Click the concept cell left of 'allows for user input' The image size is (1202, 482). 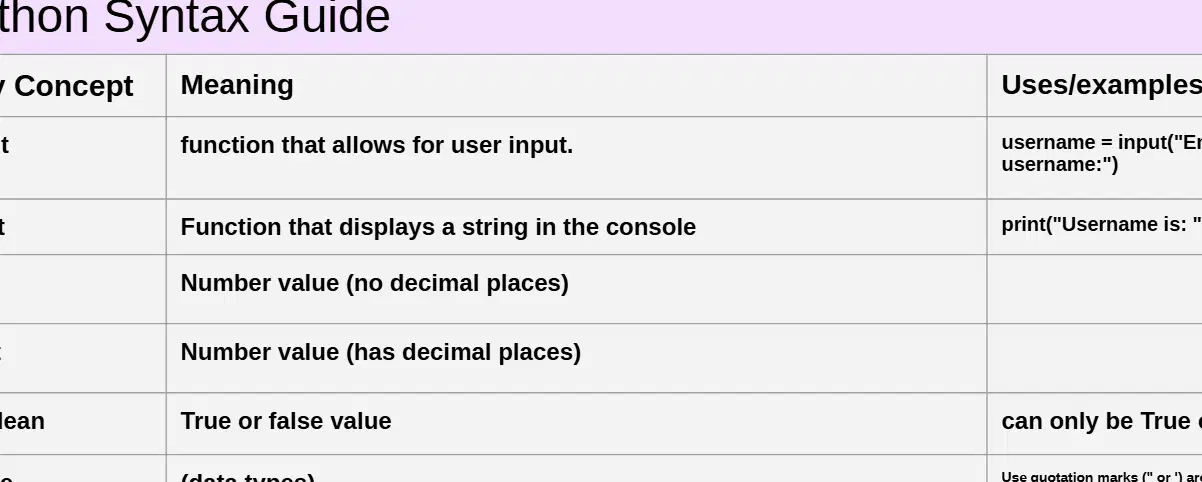(83, 158)
